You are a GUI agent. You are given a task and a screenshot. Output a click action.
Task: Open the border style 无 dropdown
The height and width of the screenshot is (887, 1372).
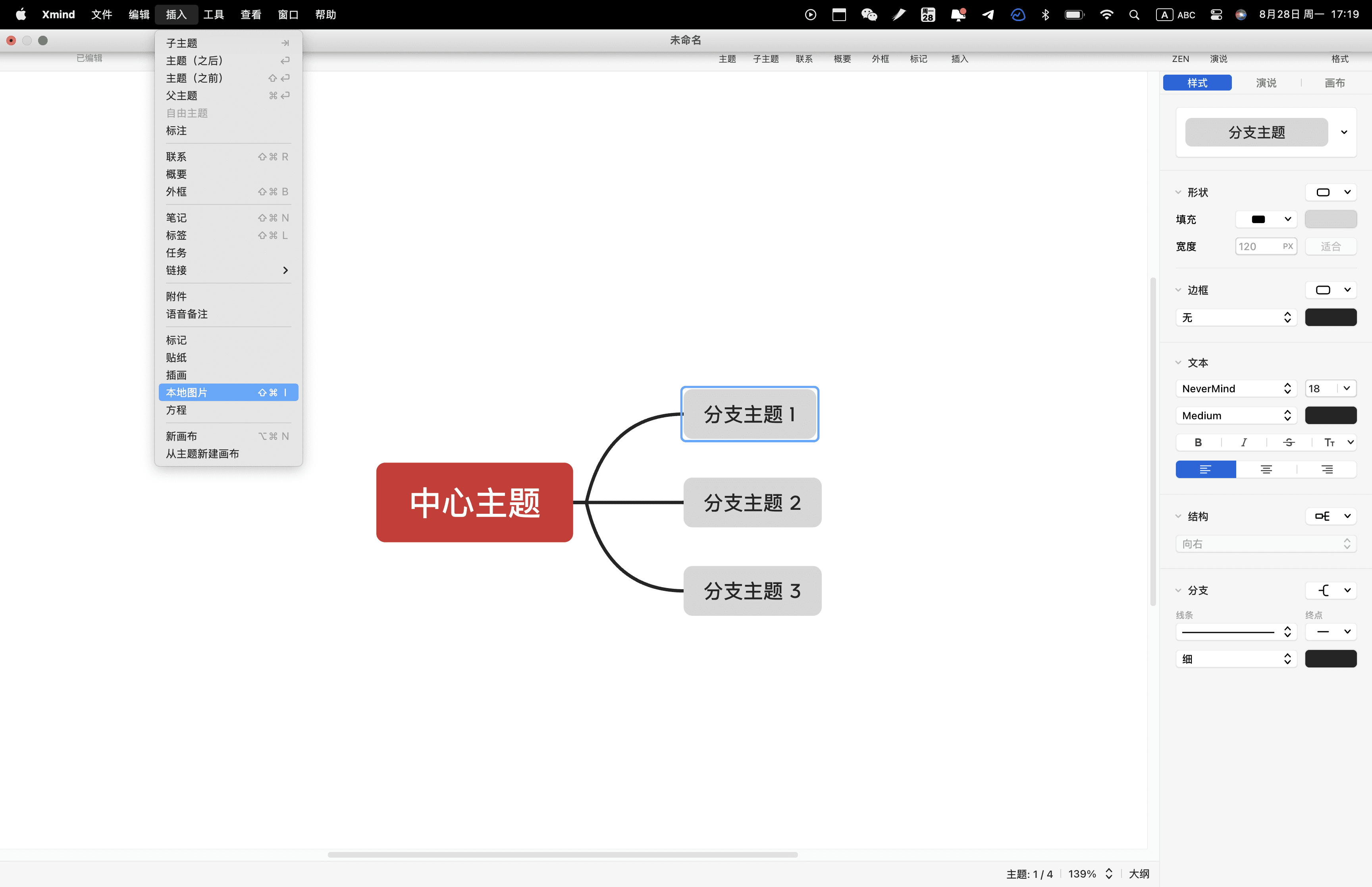[1235, 317]
